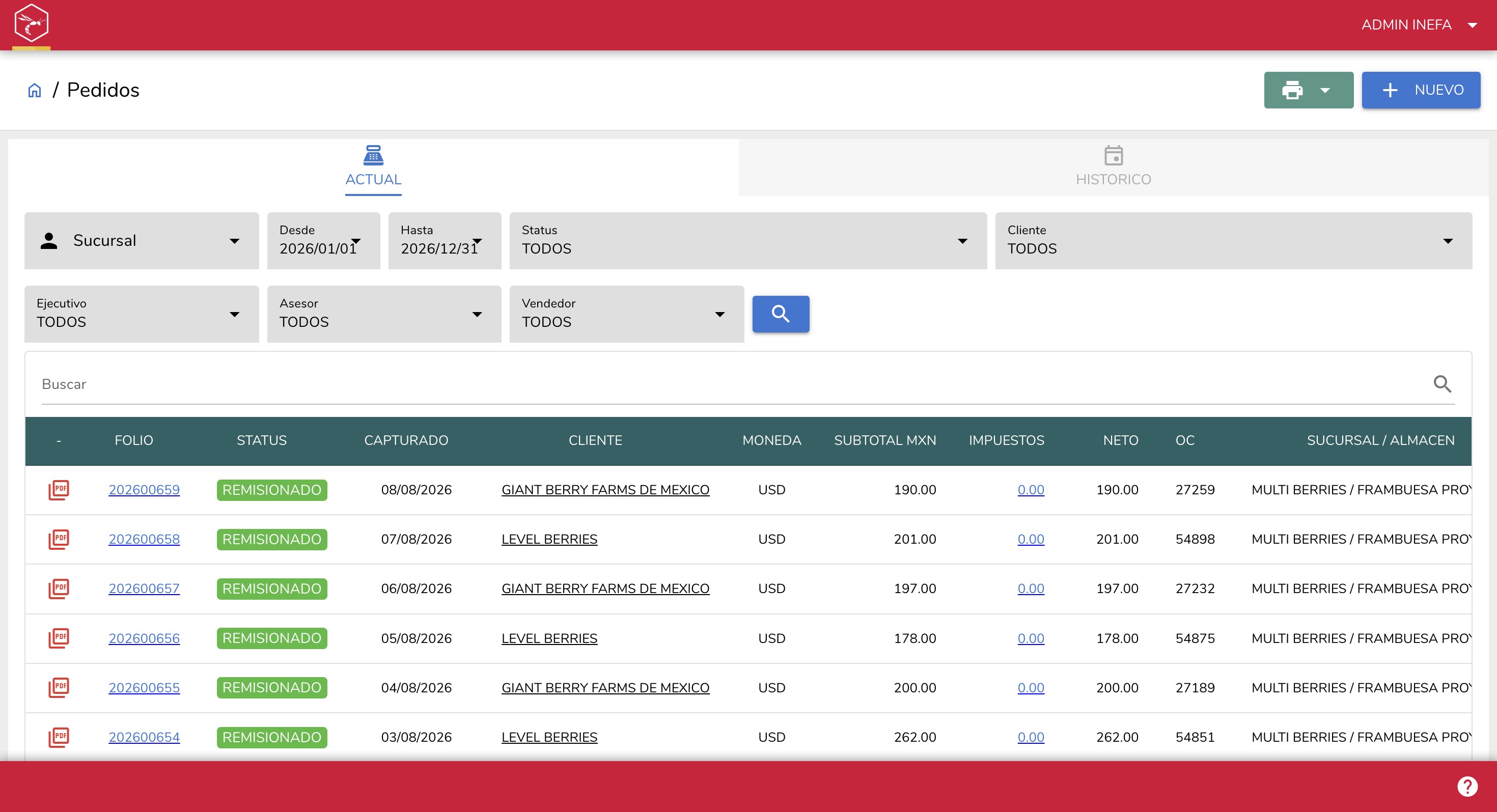The width and height of the screenshot is (1497, 812).
Task: Expand the Ejecutivo filter dropdown
Action: pyautogui.click(x=141, y=314)
